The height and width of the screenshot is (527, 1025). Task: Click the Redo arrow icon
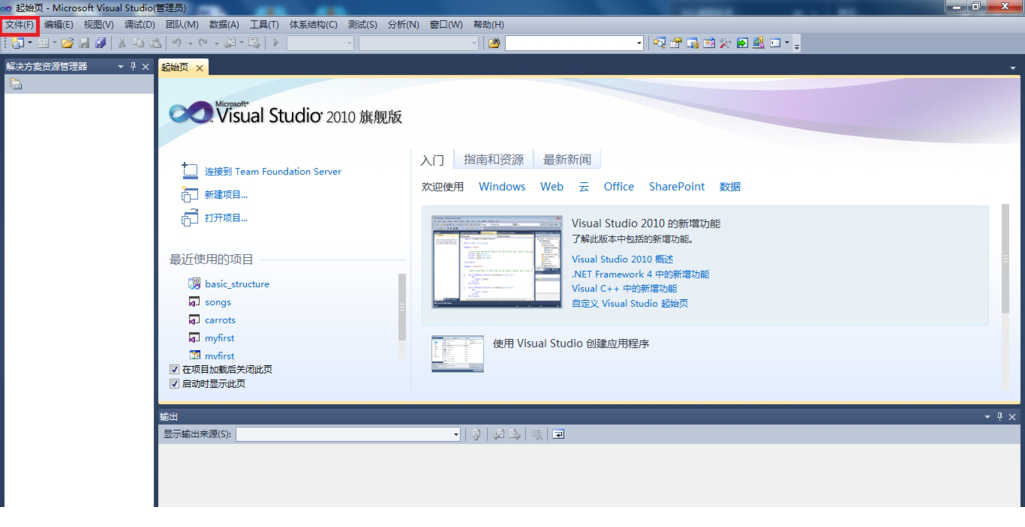(203, 43)
